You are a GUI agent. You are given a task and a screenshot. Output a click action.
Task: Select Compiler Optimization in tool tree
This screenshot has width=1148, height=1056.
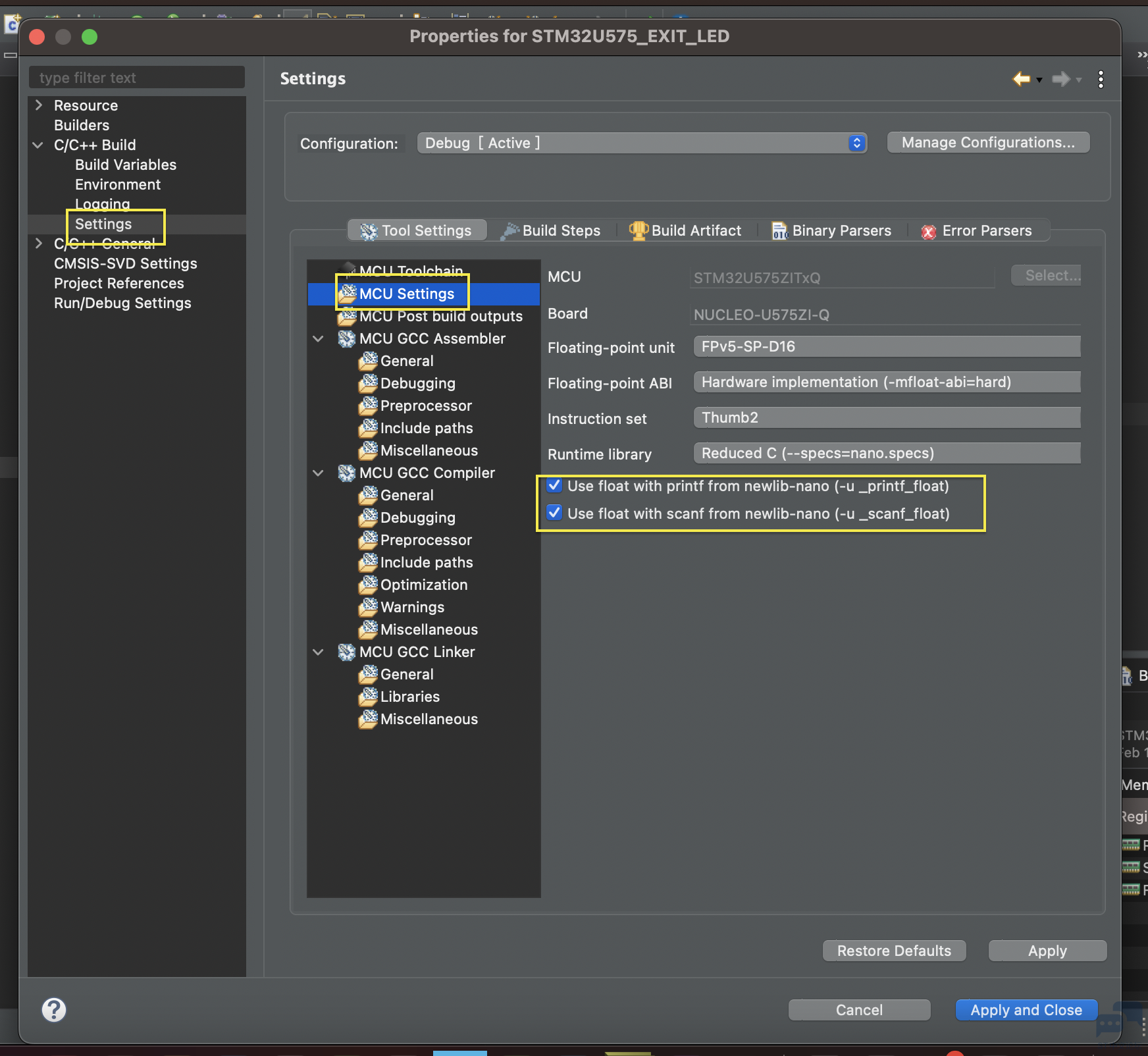tap(424, 585)
